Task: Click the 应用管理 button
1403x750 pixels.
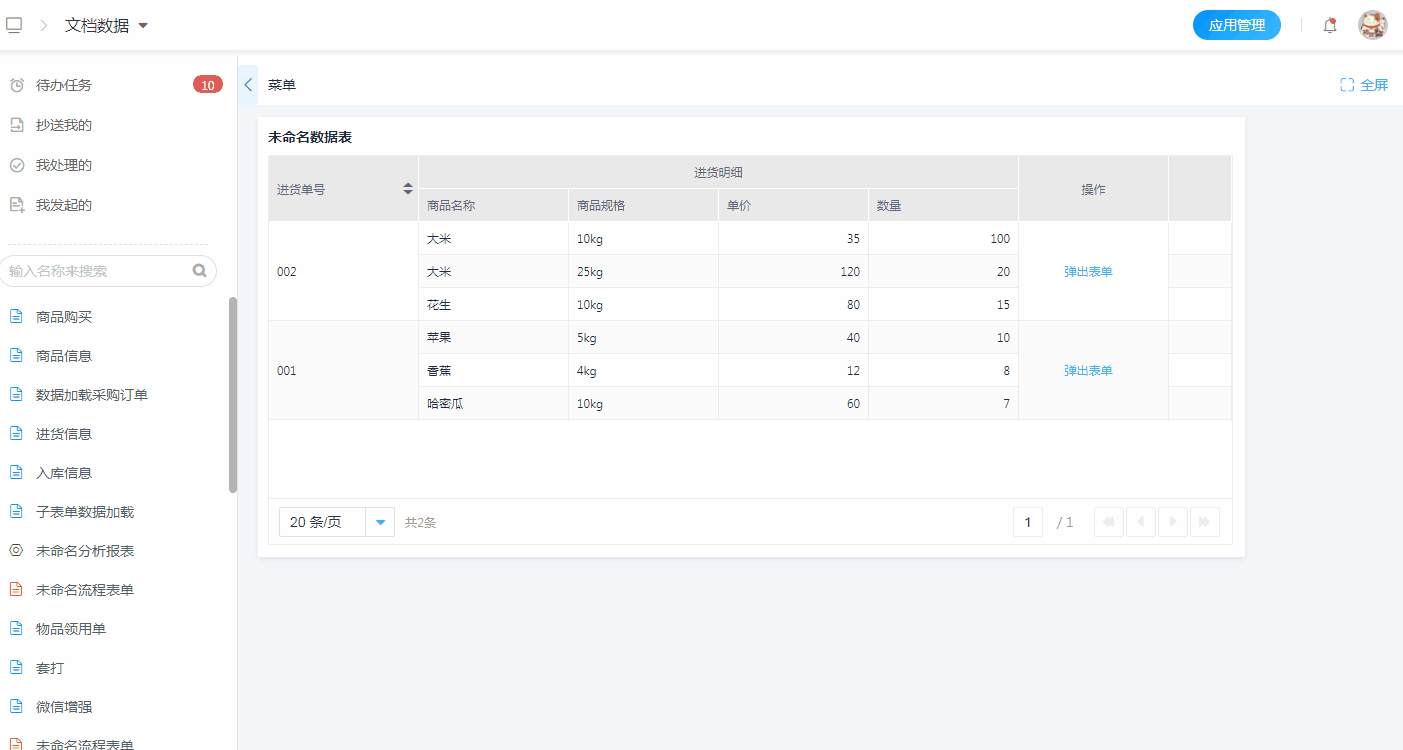Action: pyautogui.click(x=1236, y=26)
